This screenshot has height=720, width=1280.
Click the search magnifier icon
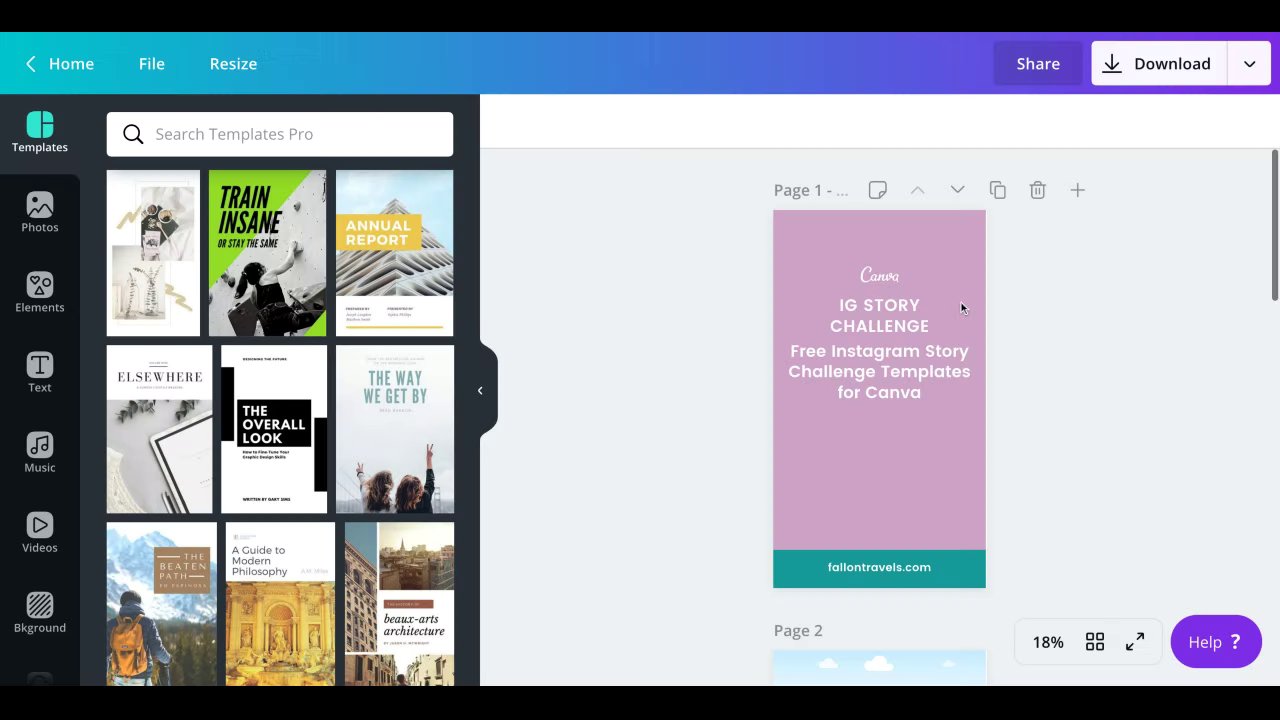pos(133,134)
